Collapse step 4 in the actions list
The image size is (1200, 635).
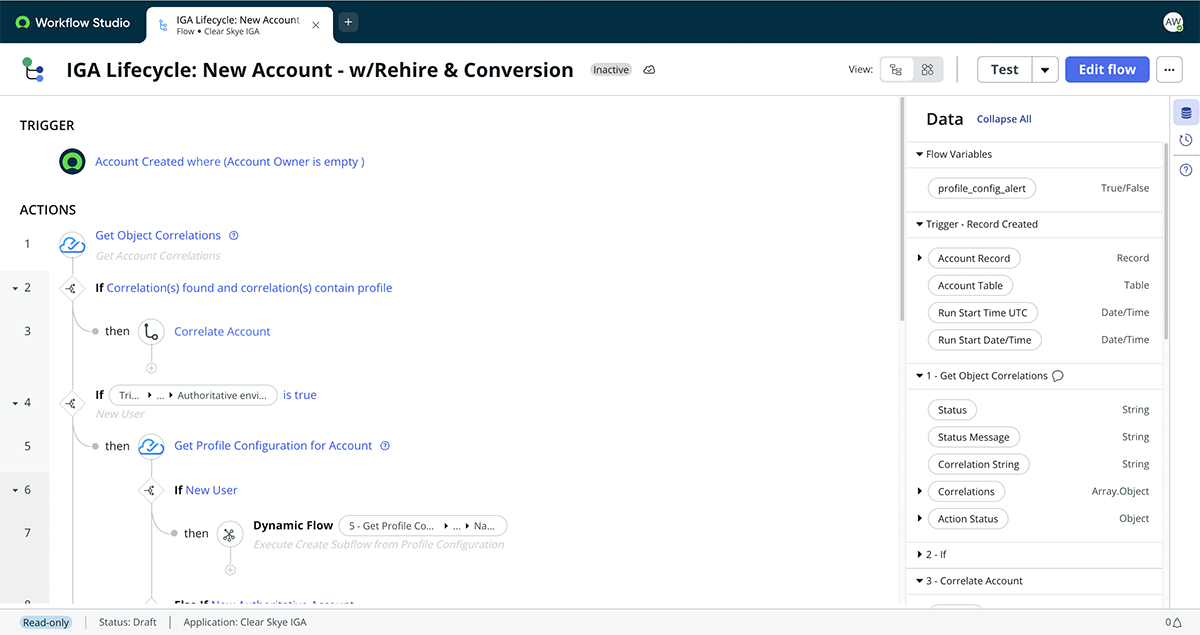point(15,403)
